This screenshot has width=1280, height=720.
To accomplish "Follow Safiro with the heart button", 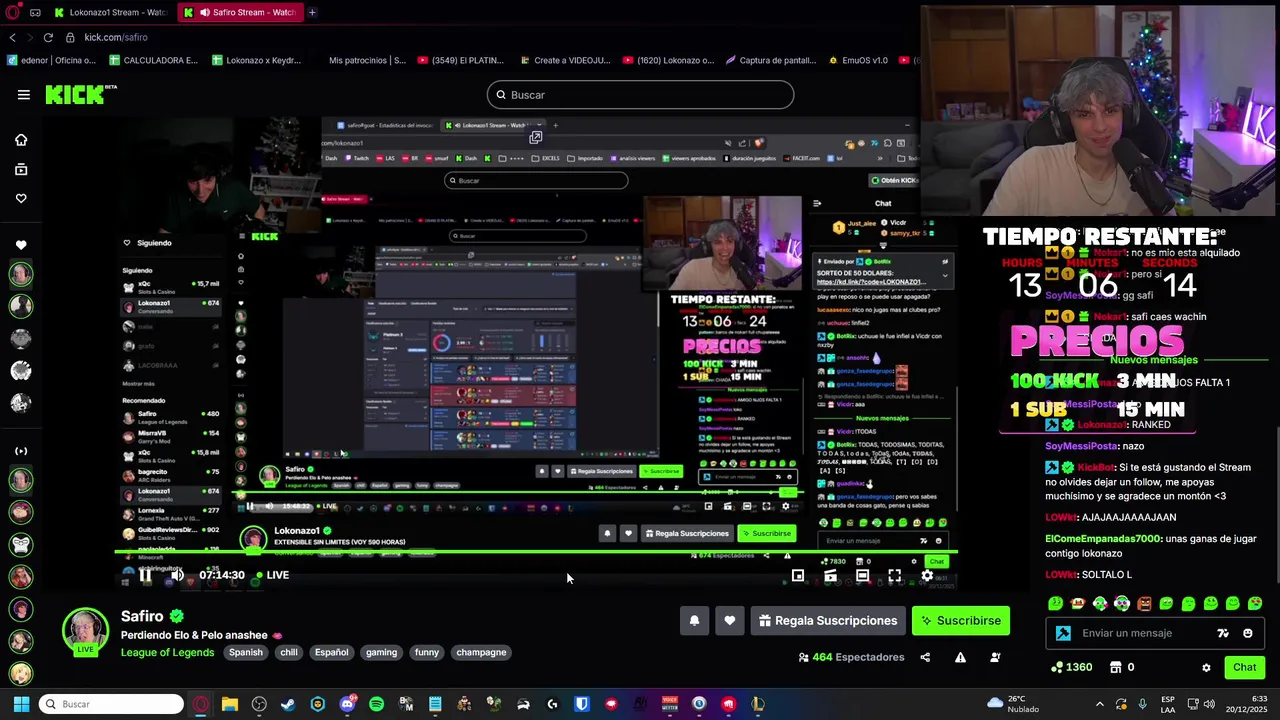I will pos(730,621).
